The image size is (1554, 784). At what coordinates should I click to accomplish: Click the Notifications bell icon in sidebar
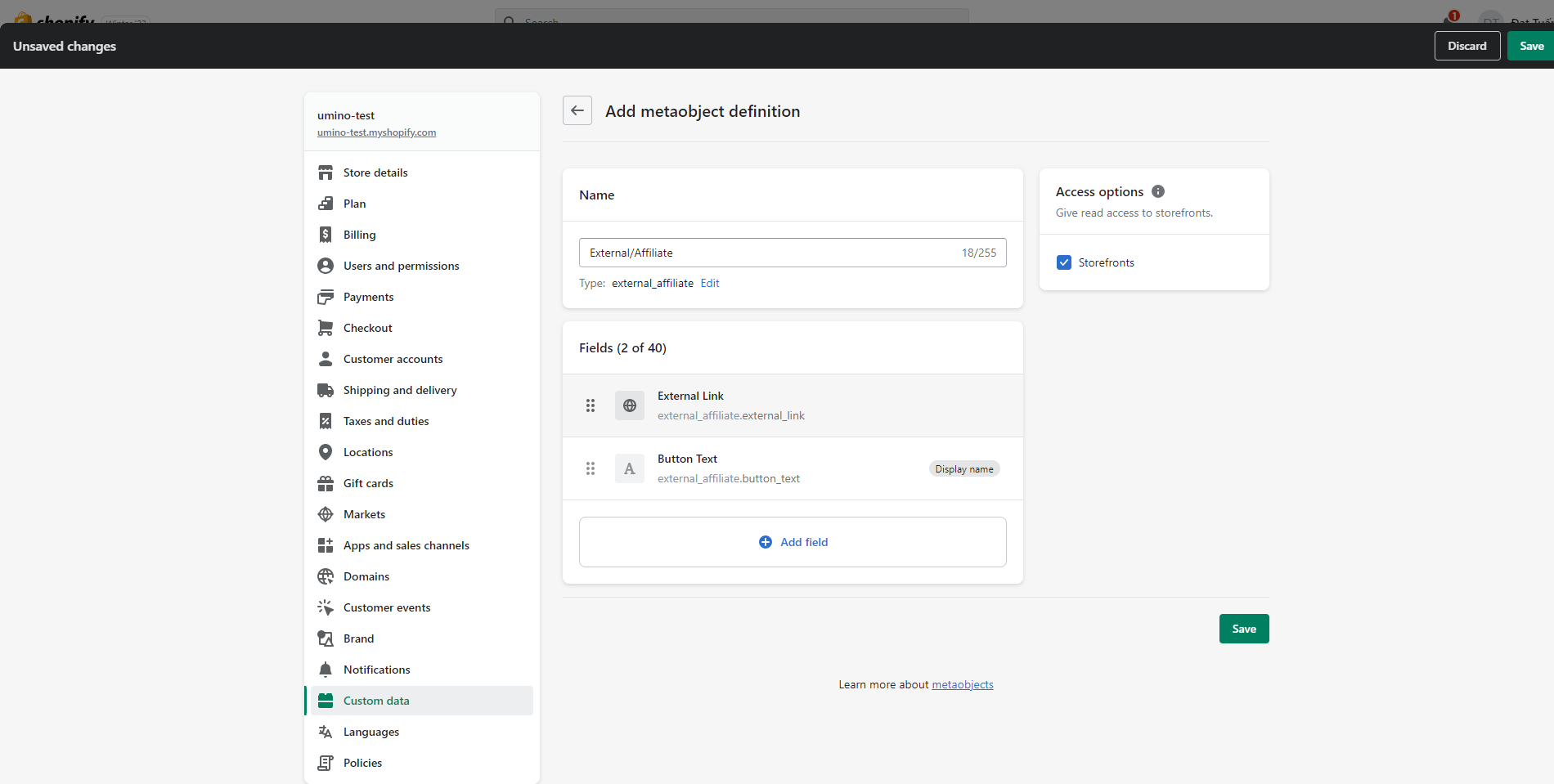click(326, 670)
